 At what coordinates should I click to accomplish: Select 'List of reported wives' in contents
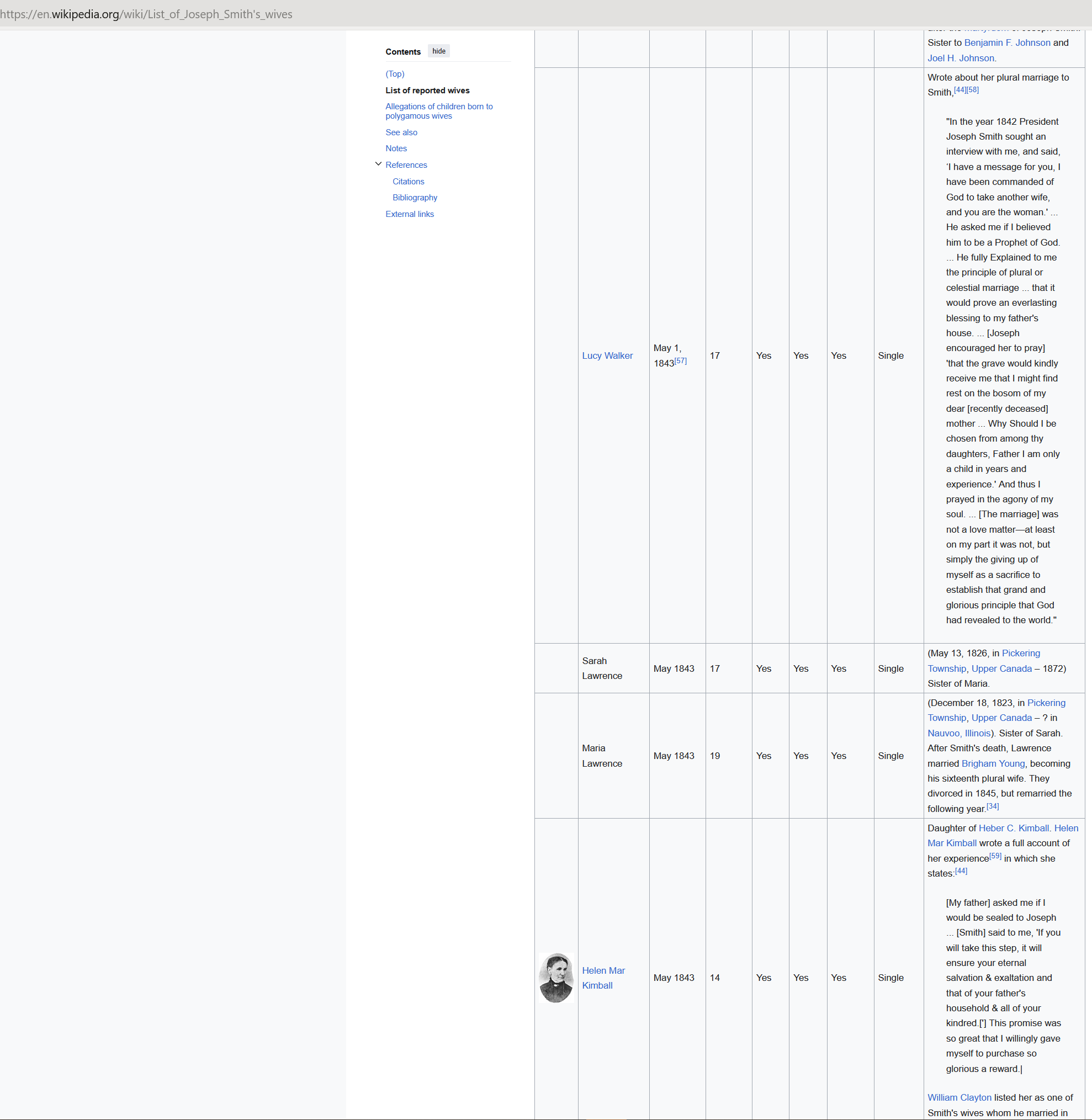[427, 91]
